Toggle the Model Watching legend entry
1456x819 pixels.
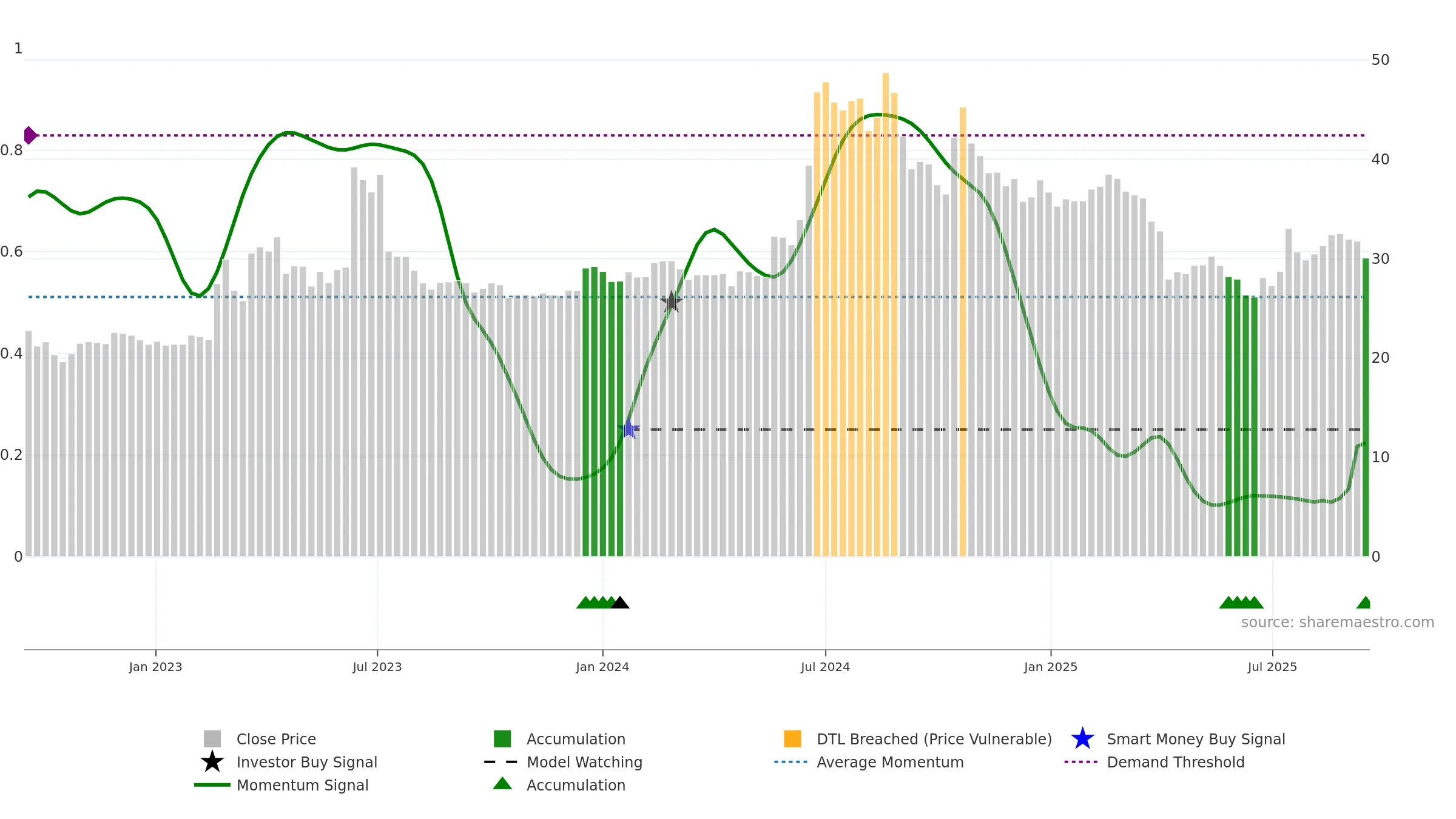tap(563, 762)
